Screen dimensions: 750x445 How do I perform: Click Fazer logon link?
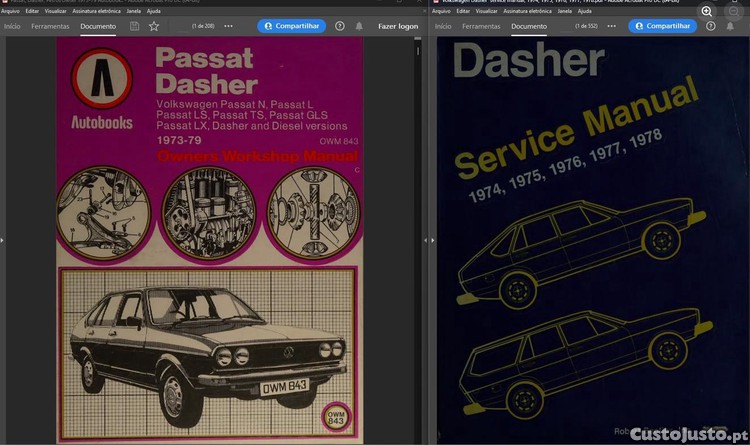click(x=398, y=26)
